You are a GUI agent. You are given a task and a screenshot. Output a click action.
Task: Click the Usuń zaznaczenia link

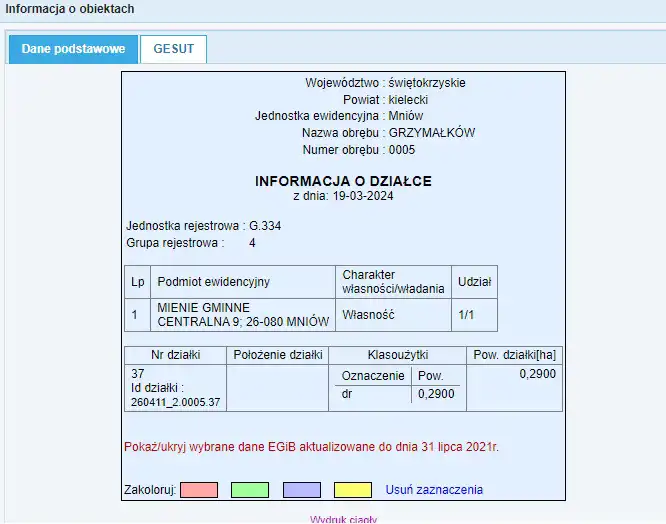(434, 490)
